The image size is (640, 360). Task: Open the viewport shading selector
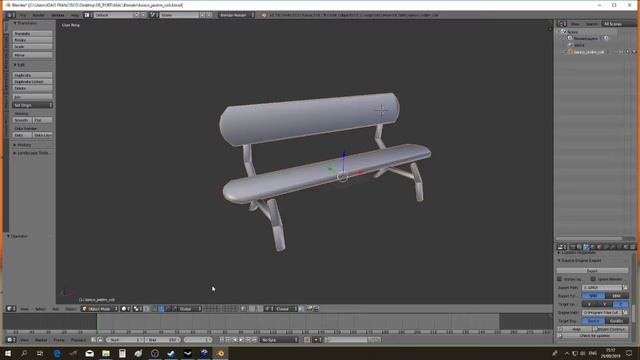pos(125,309)
